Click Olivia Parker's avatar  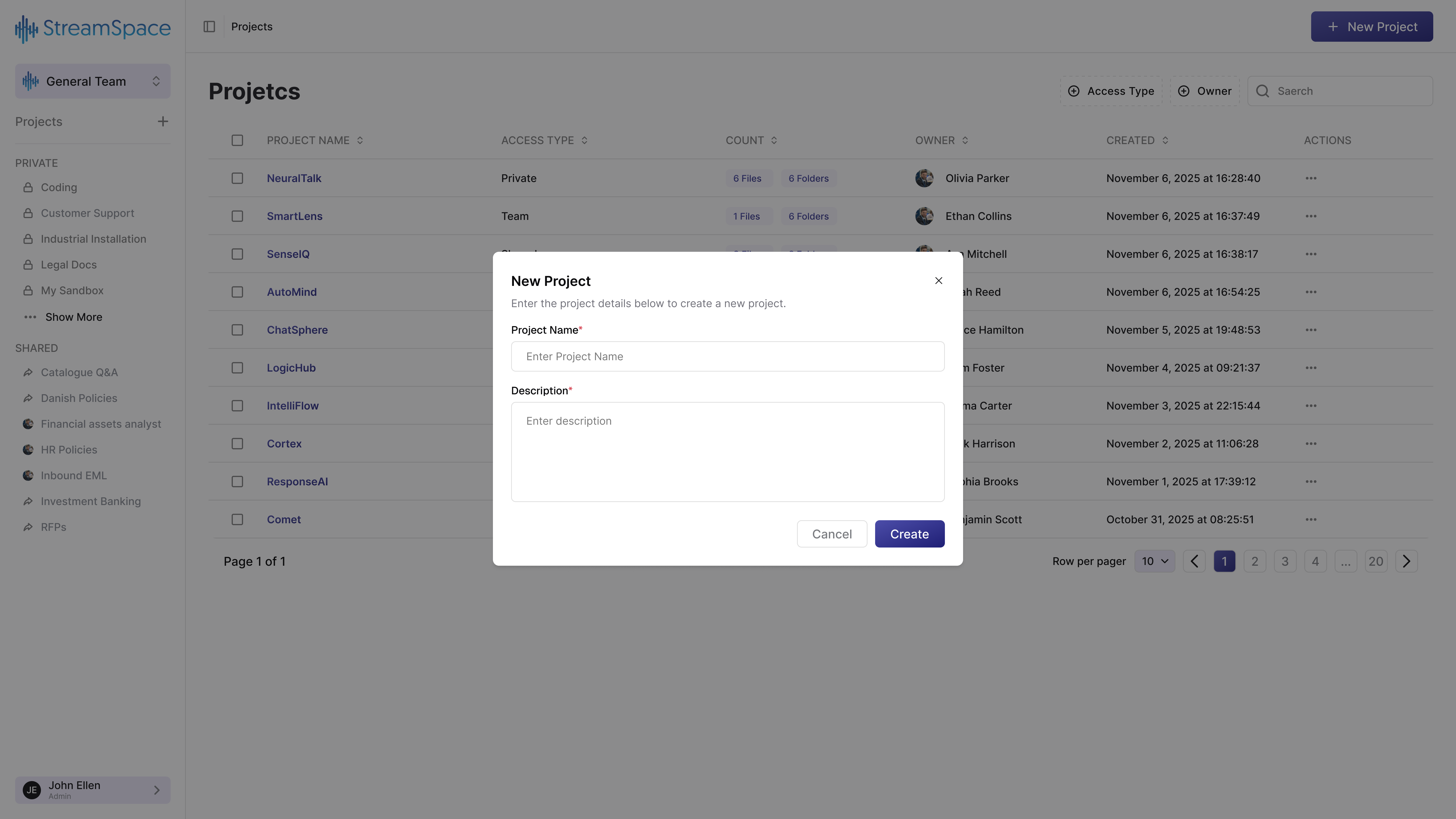[x=924, y=178]
